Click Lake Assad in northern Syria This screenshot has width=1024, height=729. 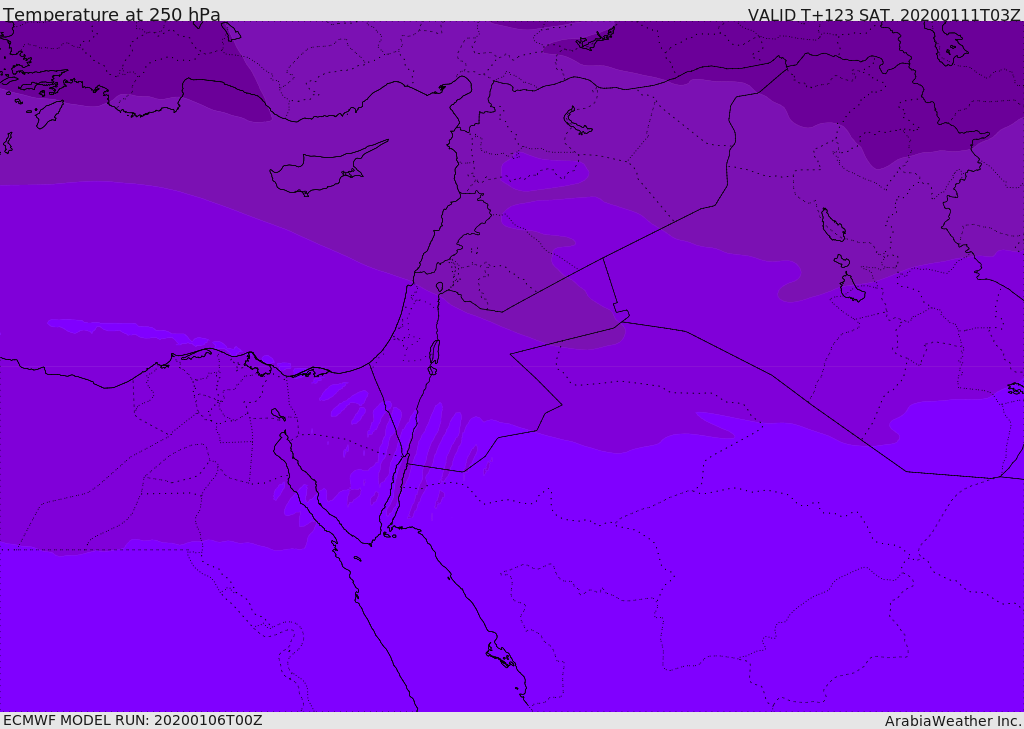[578, 121]
